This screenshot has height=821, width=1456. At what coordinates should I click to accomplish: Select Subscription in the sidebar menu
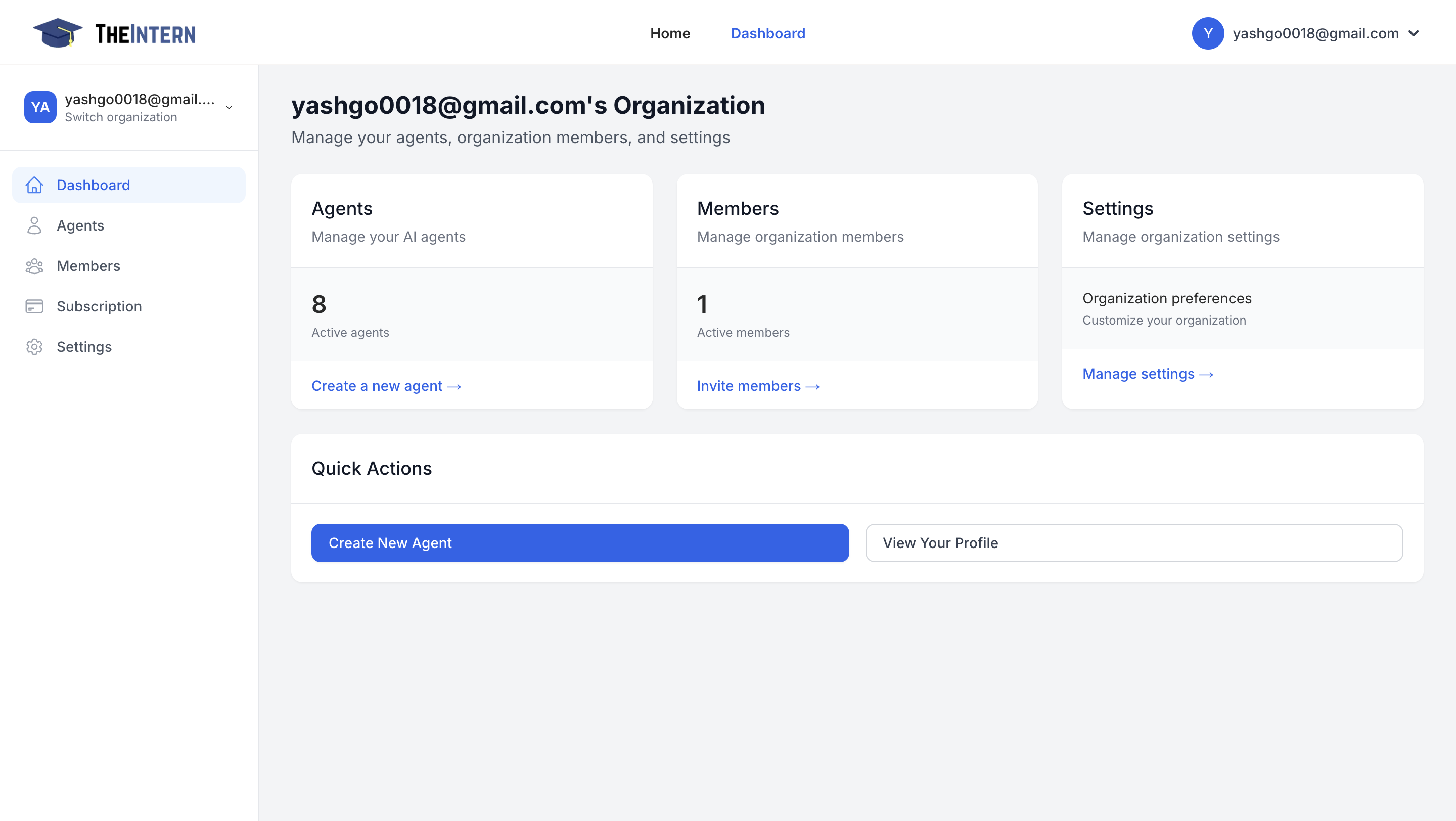point(99,306)
